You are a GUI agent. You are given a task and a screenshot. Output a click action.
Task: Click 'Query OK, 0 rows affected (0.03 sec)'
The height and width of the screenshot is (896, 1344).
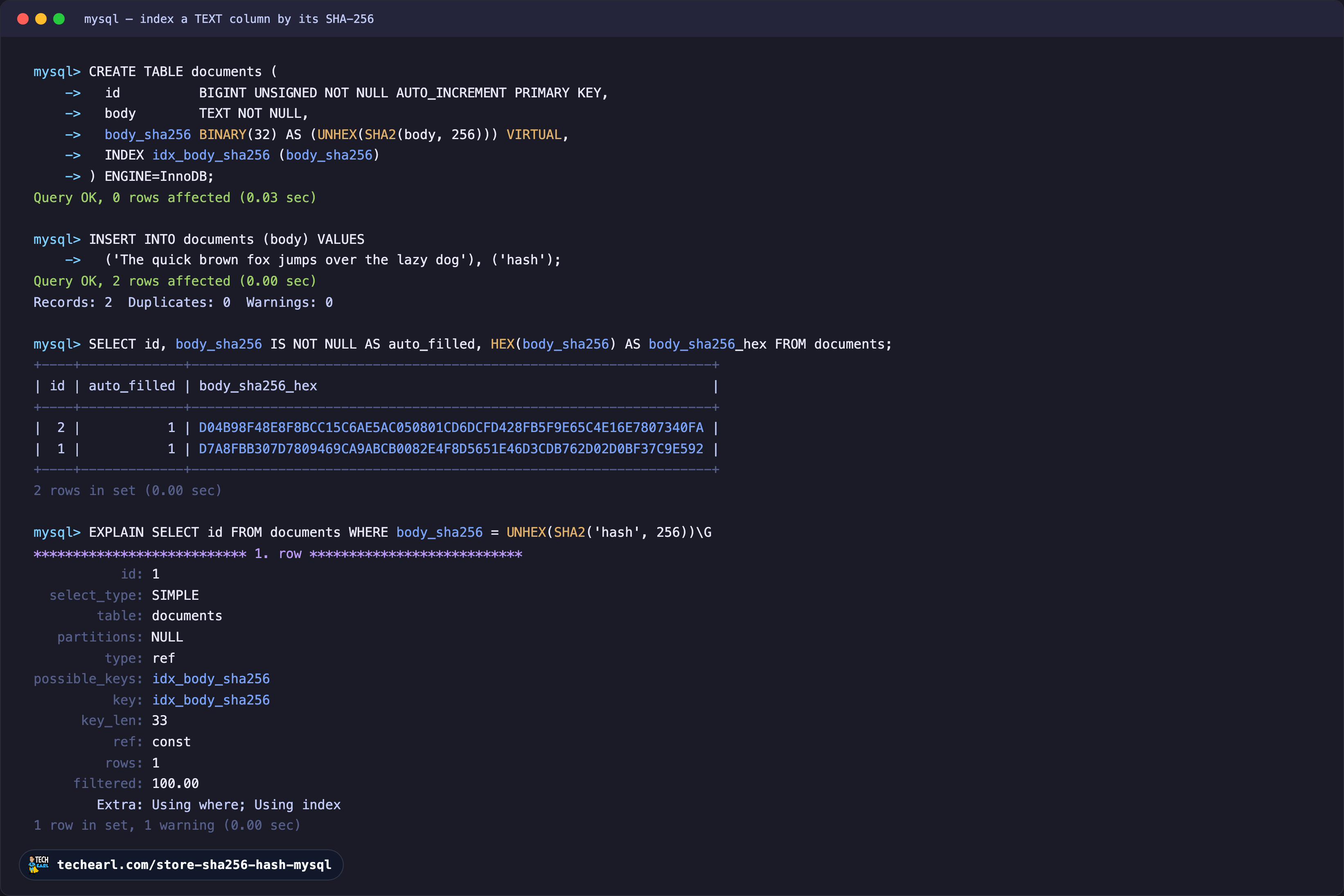[x=175, y=198]
